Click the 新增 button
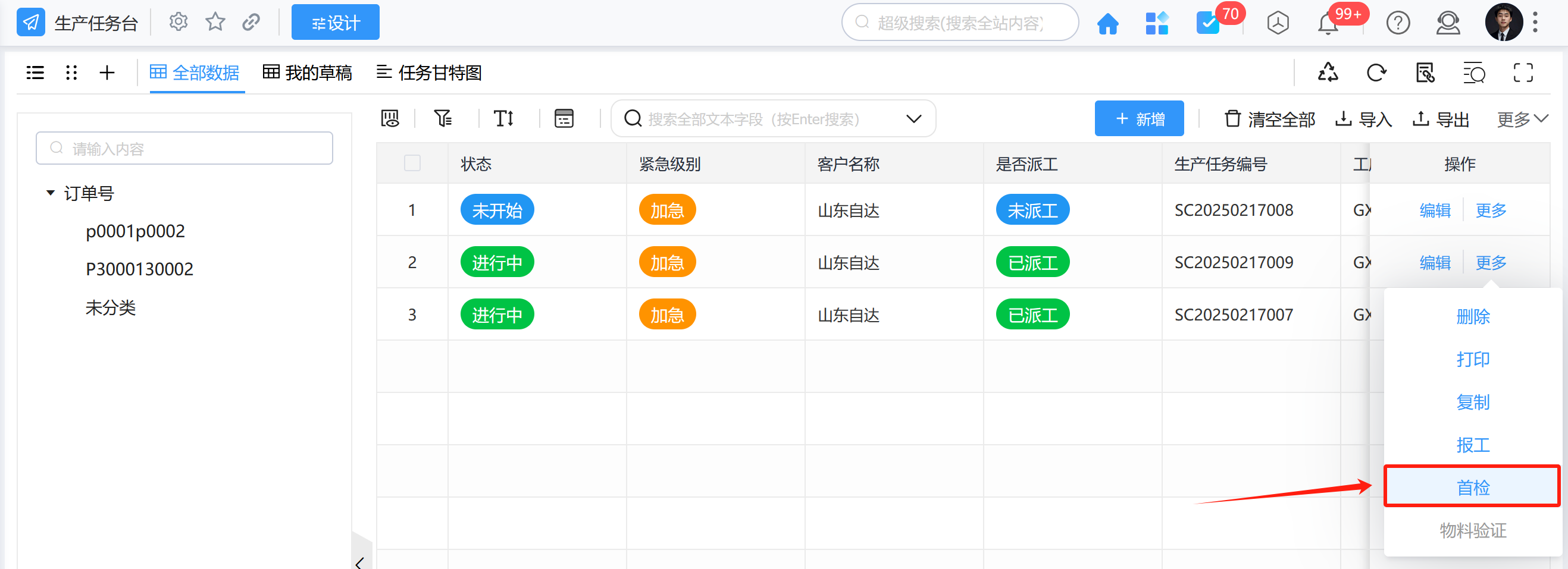This screenshot has width=1568, height=569. click(x=1139, y=118)
